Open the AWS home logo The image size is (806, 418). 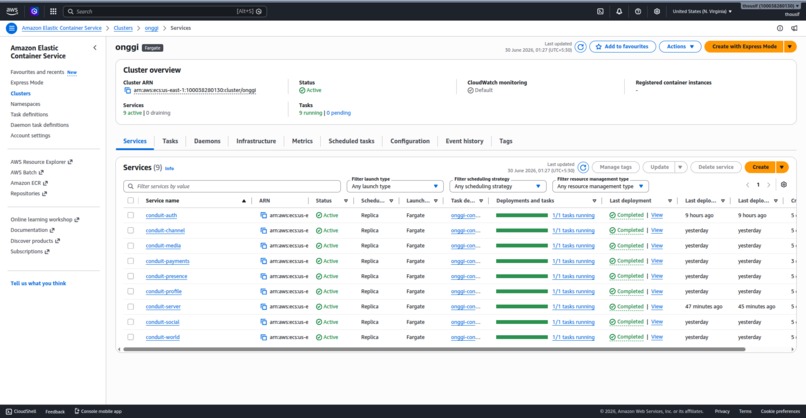pos(12,11)
